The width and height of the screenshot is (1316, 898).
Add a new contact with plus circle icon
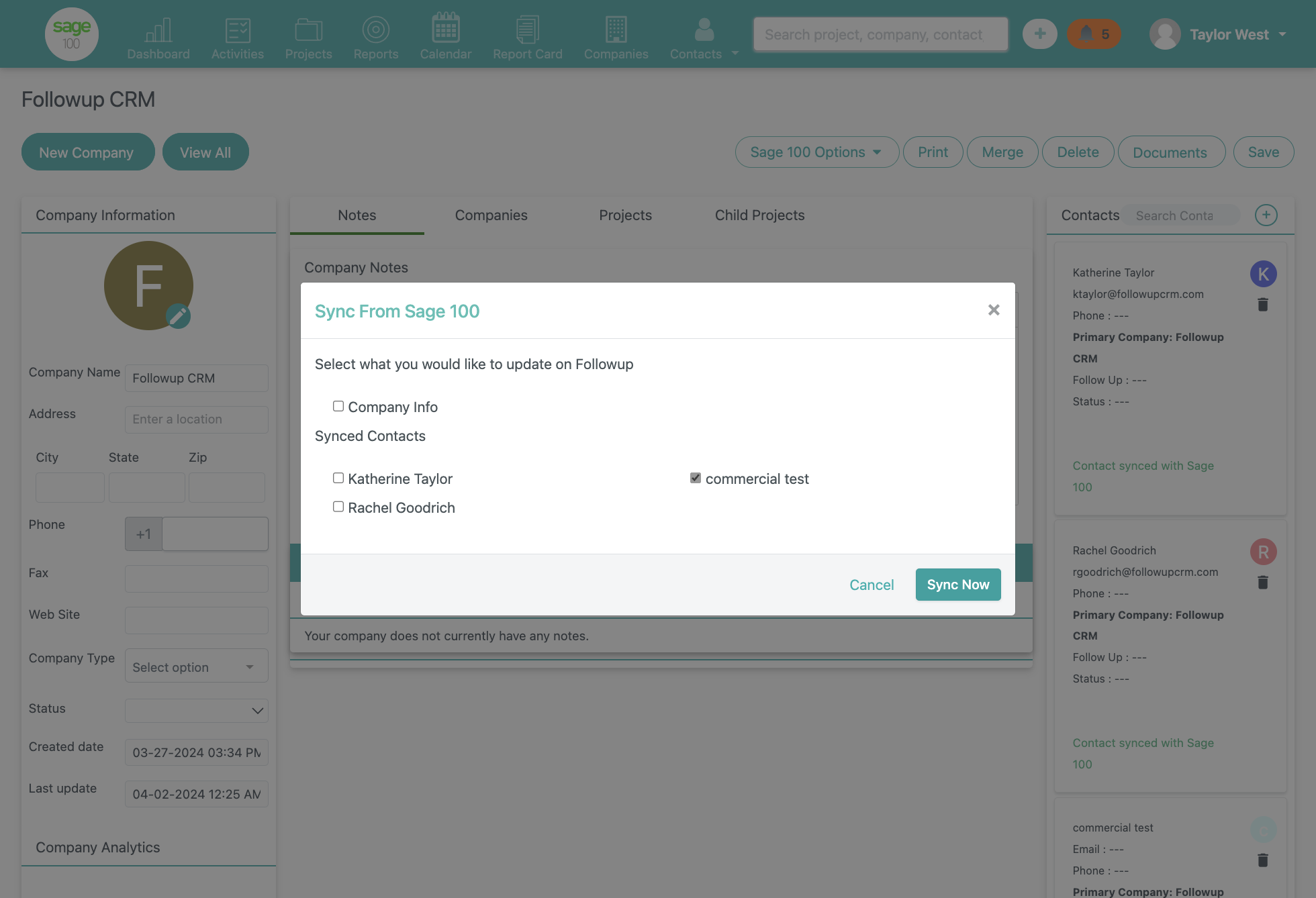point(1266,215)
